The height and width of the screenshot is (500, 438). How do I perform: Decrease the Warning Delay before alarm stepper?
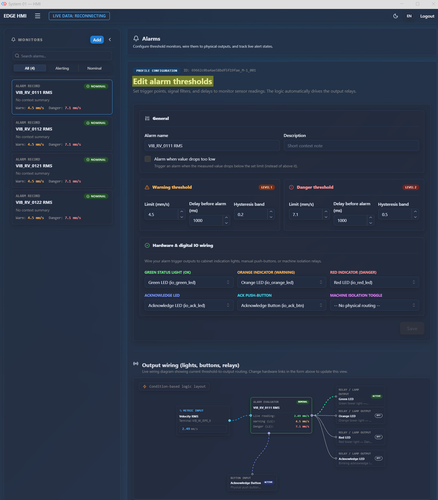click(x=226, y=223)
